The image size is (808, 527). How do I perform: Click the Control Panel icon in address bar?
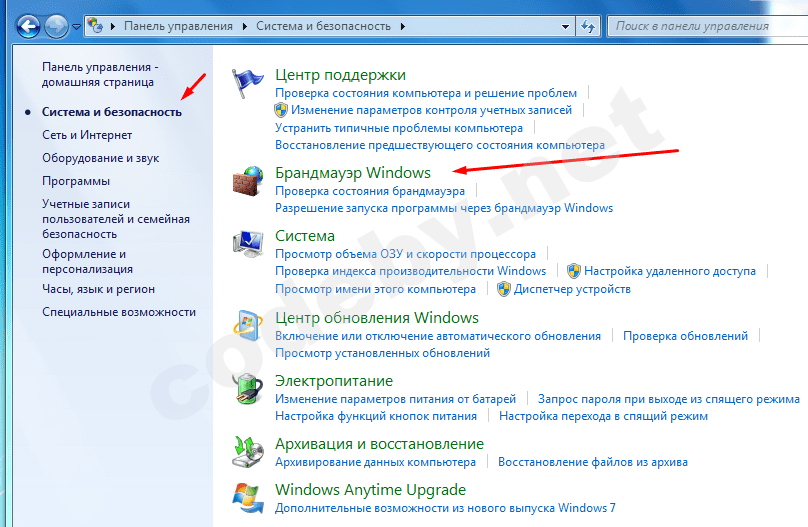[95, 25]
